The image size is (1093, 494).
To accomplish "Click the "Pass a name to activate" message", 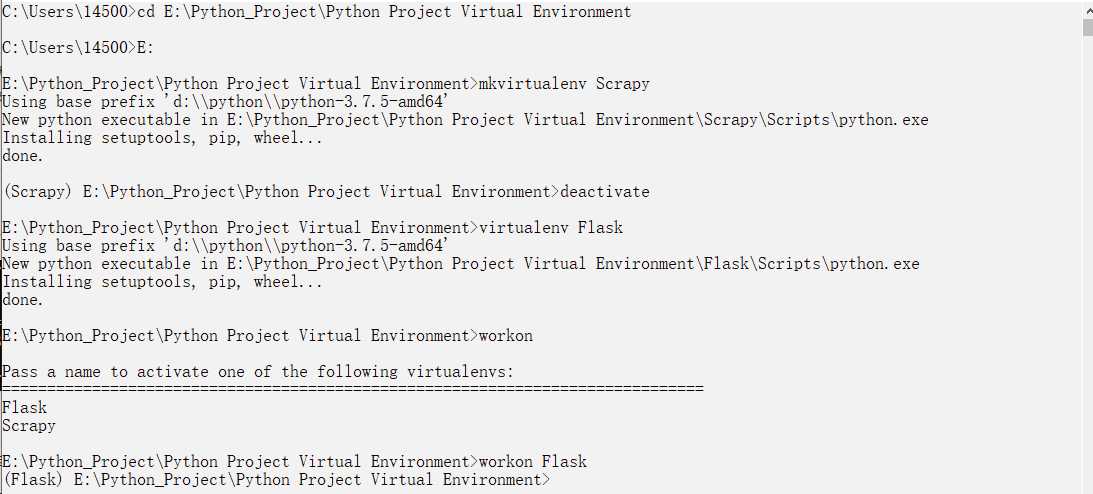I will [258, 372].
